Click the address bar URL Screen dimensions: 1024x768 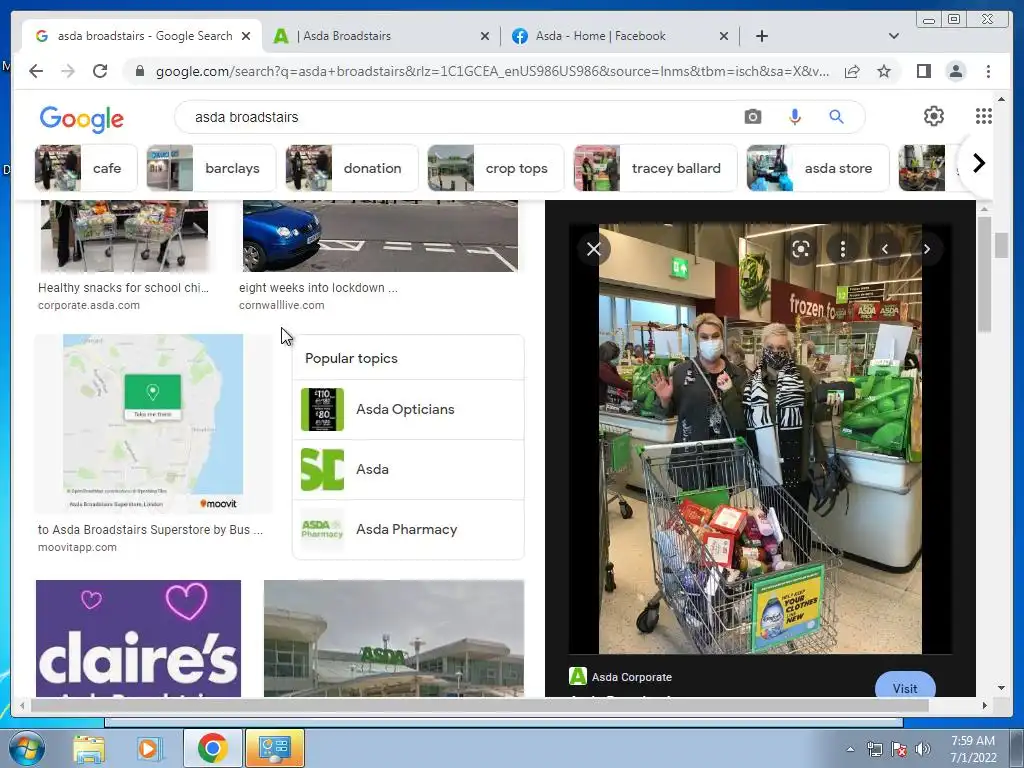(x=492, y=71)
